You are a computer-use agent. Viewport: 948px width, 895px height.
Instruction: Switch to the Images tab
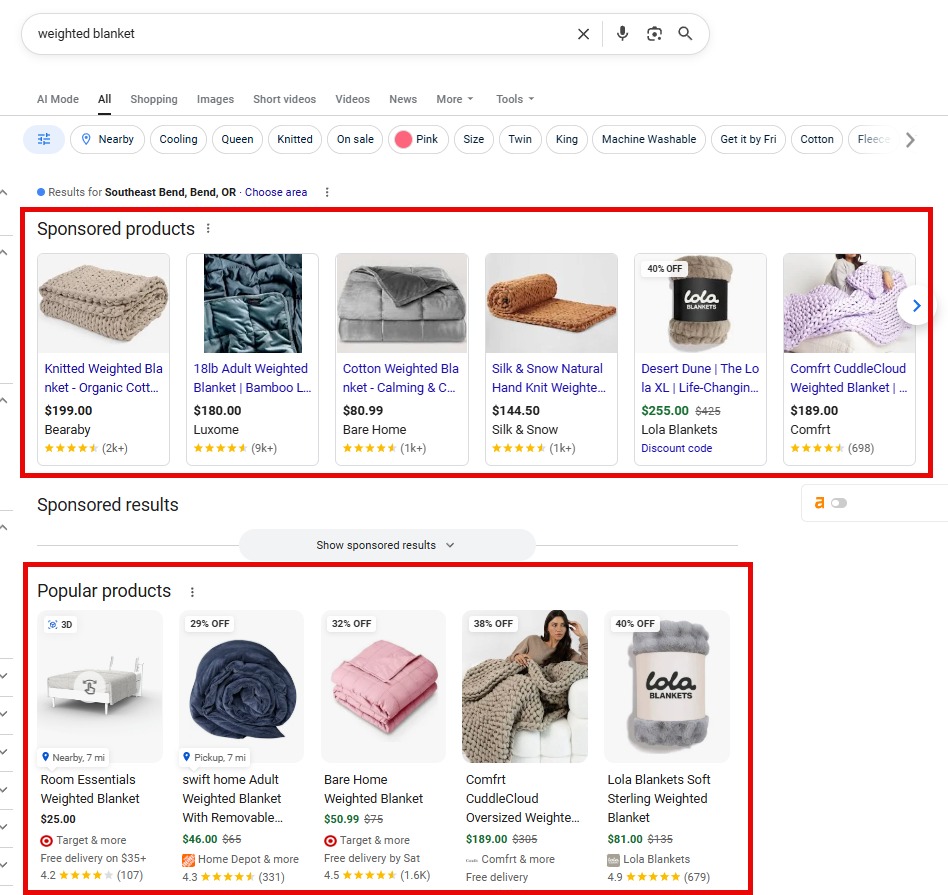coord(215,99)
